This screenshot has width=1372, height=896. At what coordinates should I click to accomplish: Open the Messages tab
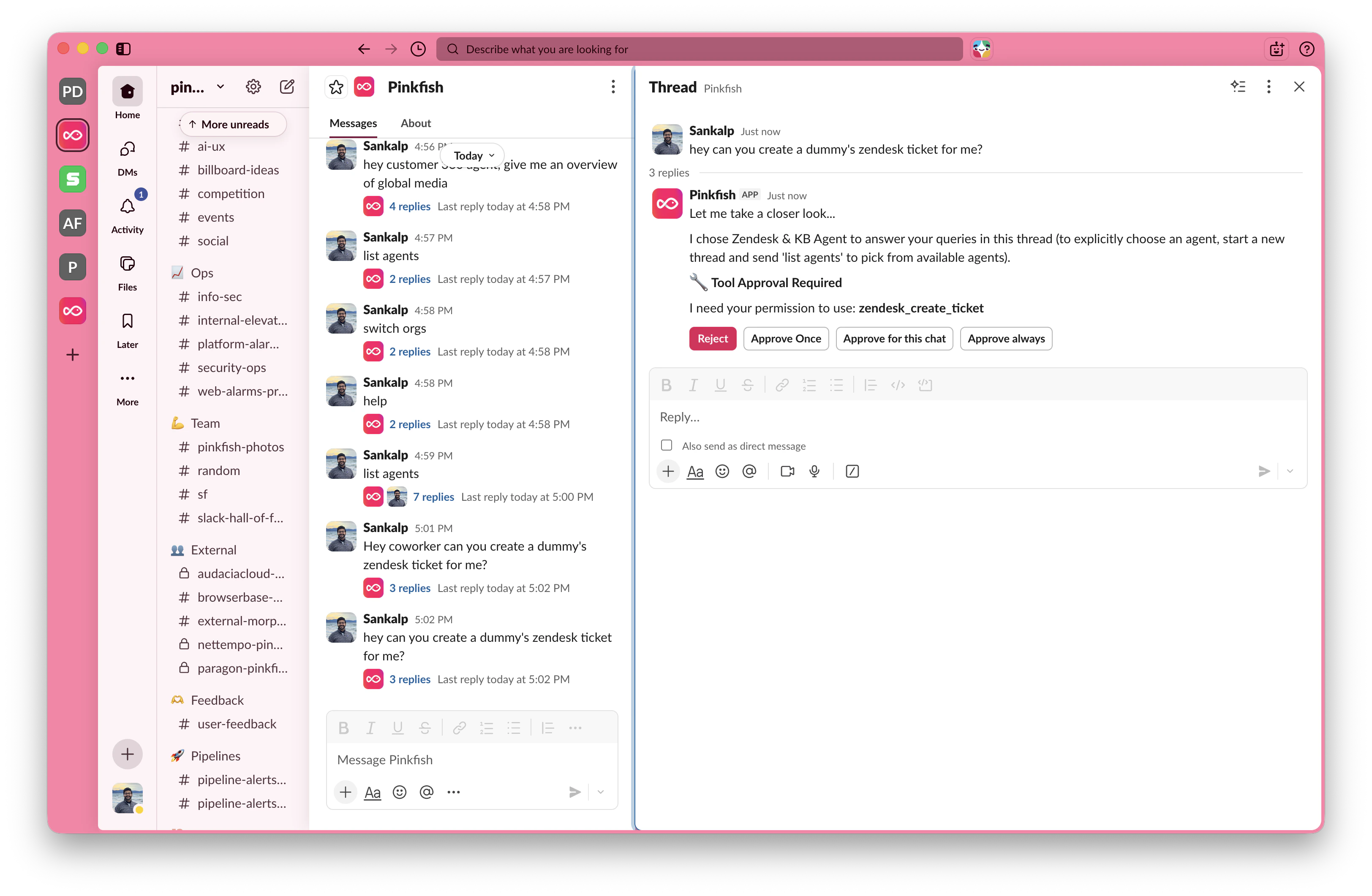(353, 123)
